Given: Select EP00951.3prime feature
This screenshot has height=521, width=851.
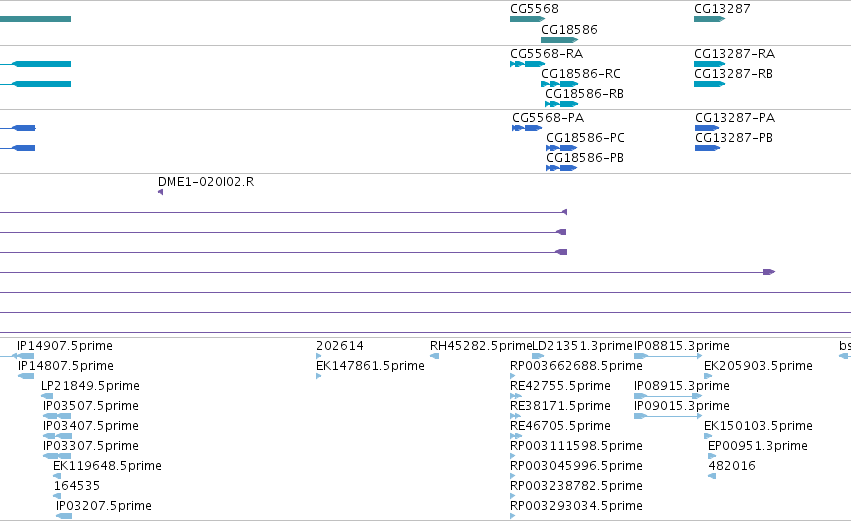Looking at the screenshot, I should click(x=712, y=456).
